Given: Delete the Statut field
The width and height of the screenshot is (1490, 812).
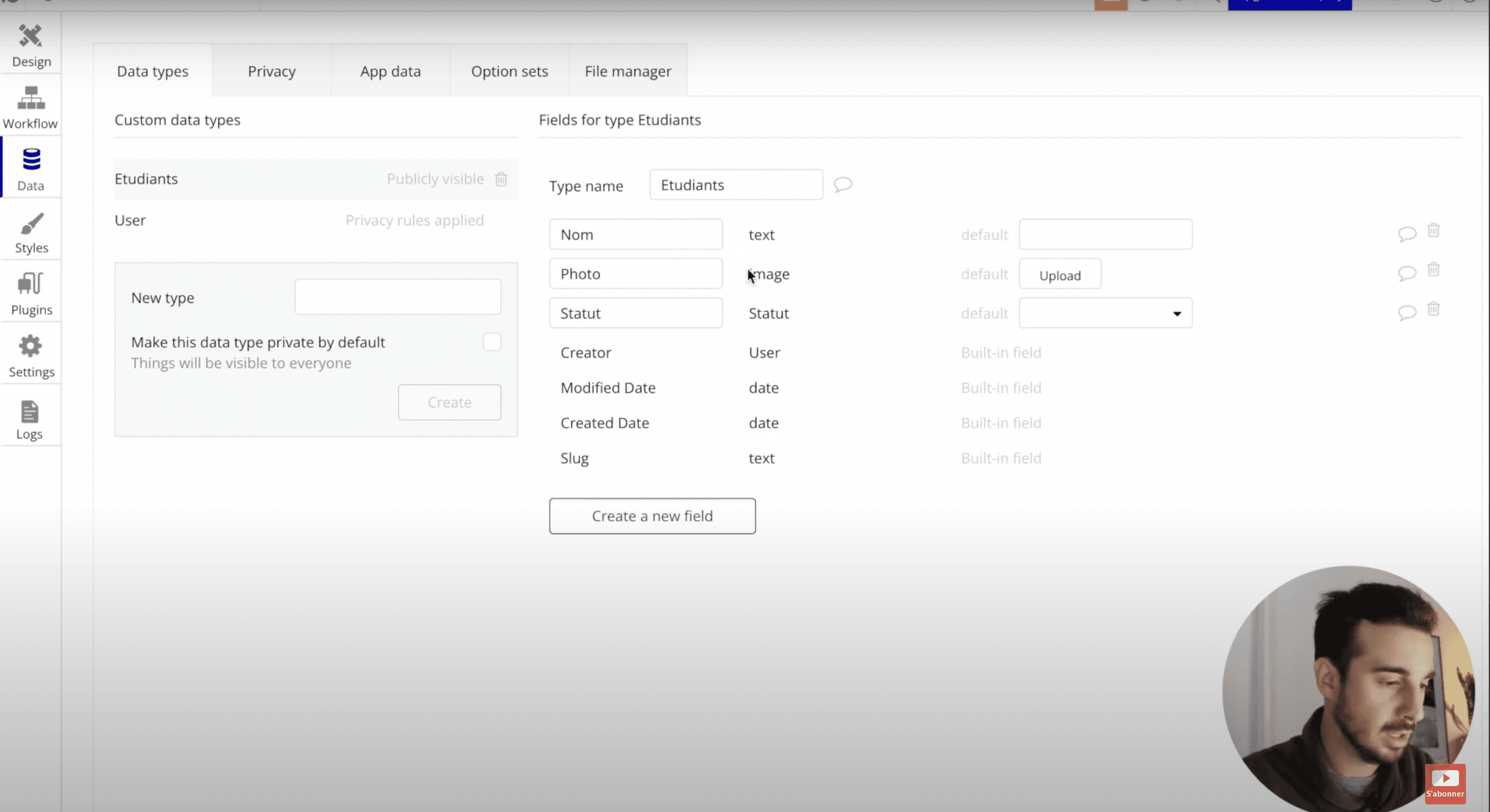Looking at the screenshot, I should click(1433, 309).
